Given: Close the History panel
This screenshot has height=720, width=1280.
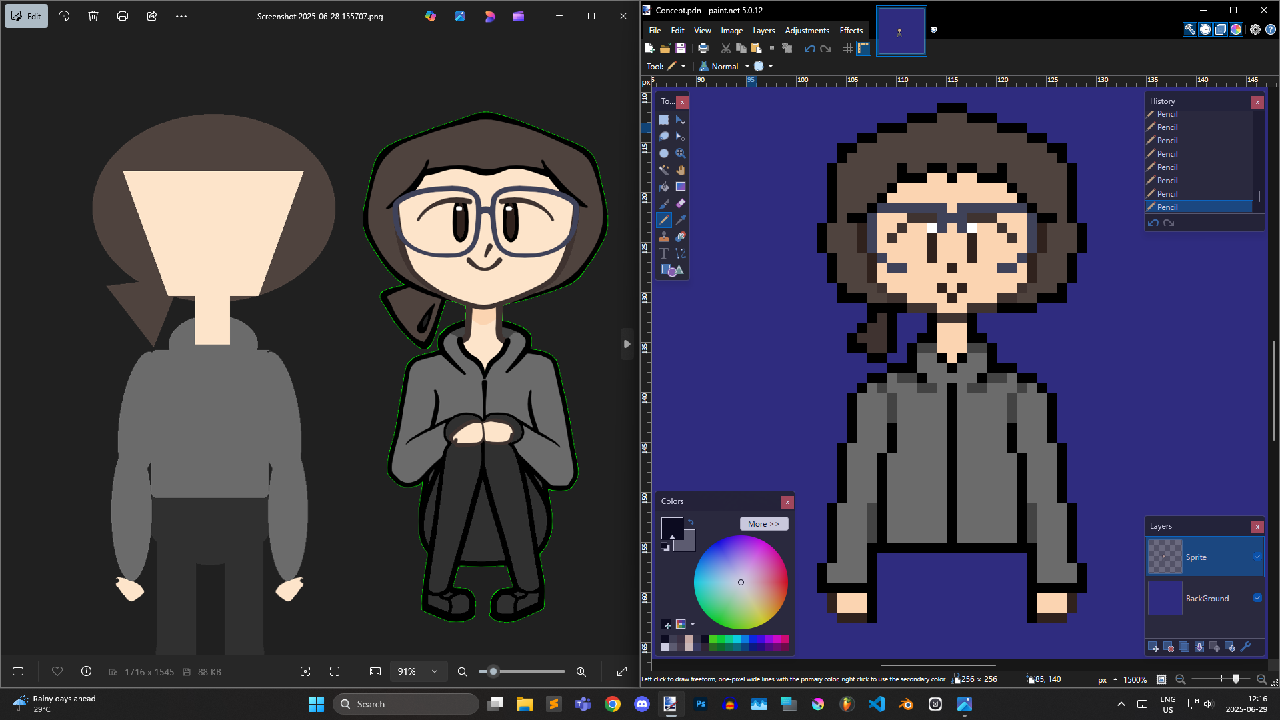Looking at the screenshot, I should point(1257,102).
